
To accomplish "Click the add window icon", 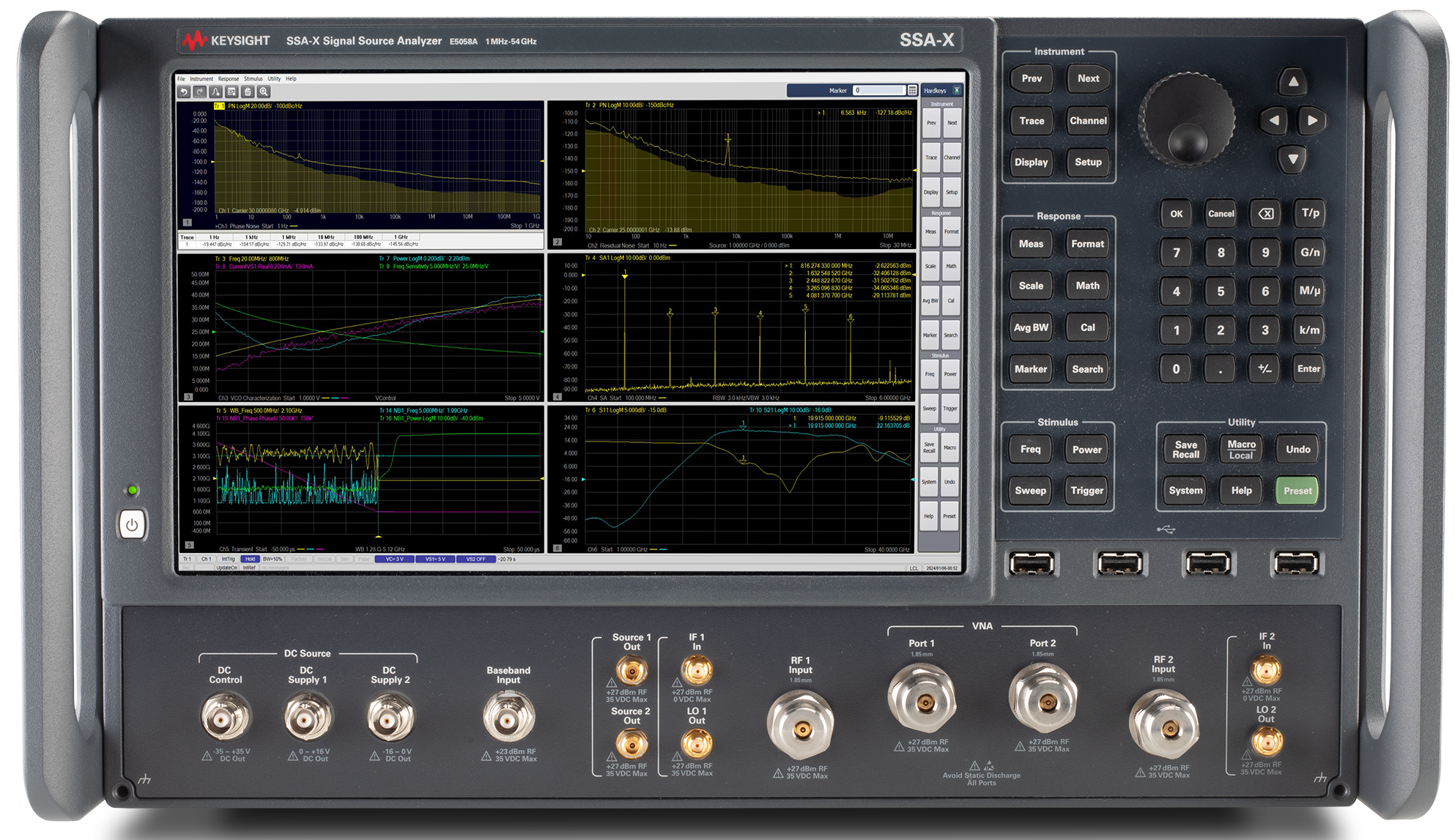I will point(232,92).
